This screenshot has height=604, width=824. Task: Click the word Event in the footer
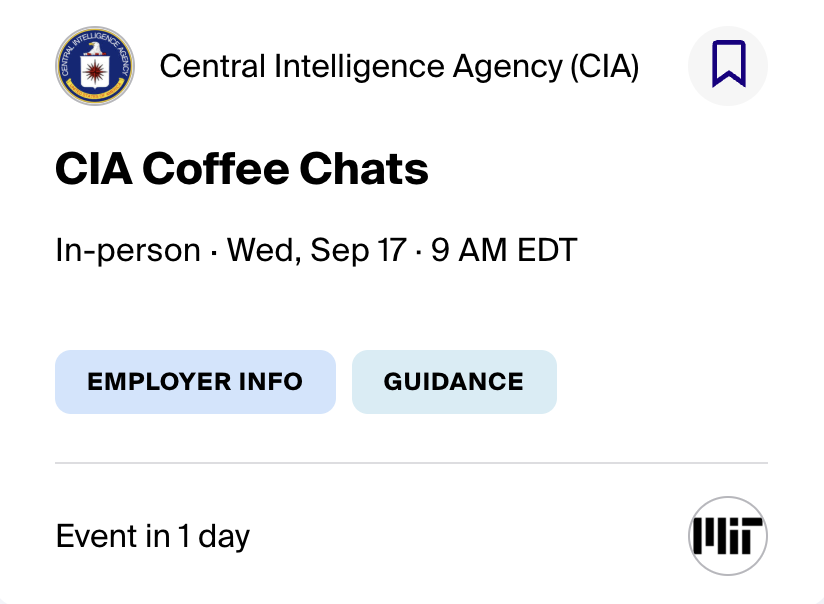98,537
